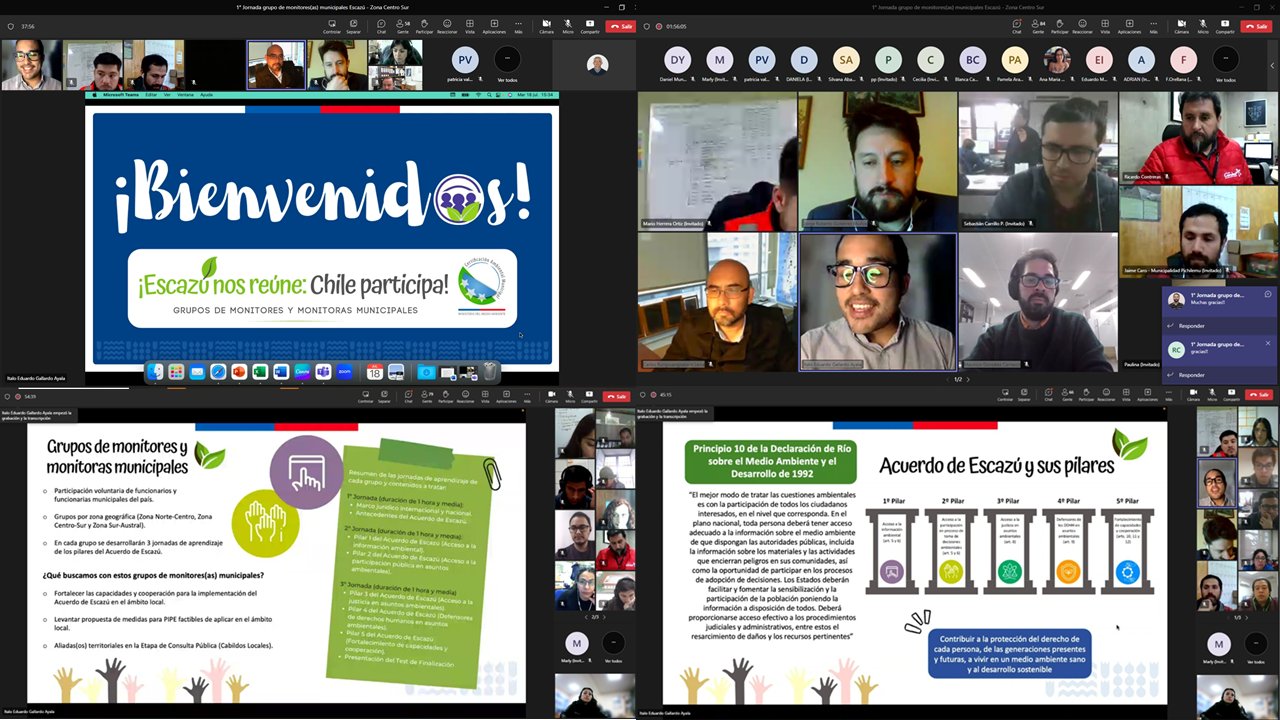1280x720 pixels.
Task: Open Editar menu in the shared Mac menu bar
Action: (151, 95)
